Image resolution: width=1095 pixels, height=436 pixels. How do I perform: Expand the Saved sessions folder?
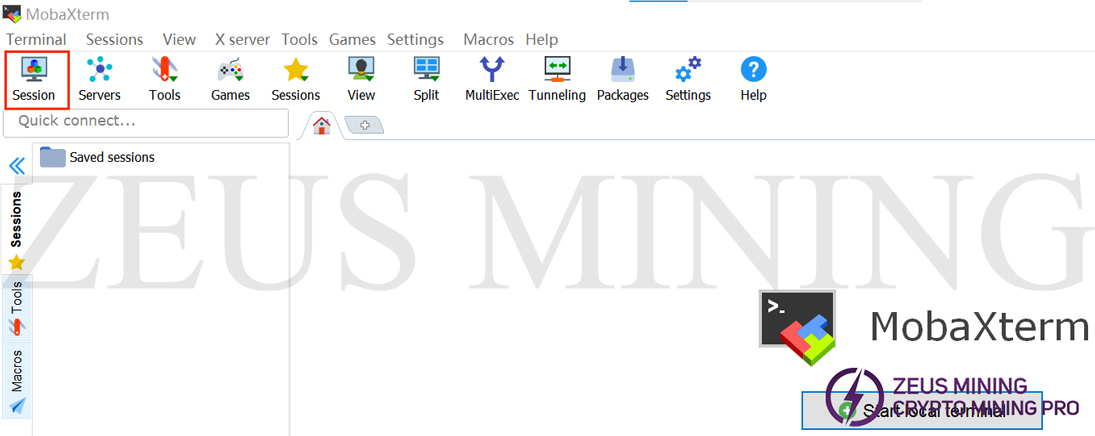click(x=98, y=157)
